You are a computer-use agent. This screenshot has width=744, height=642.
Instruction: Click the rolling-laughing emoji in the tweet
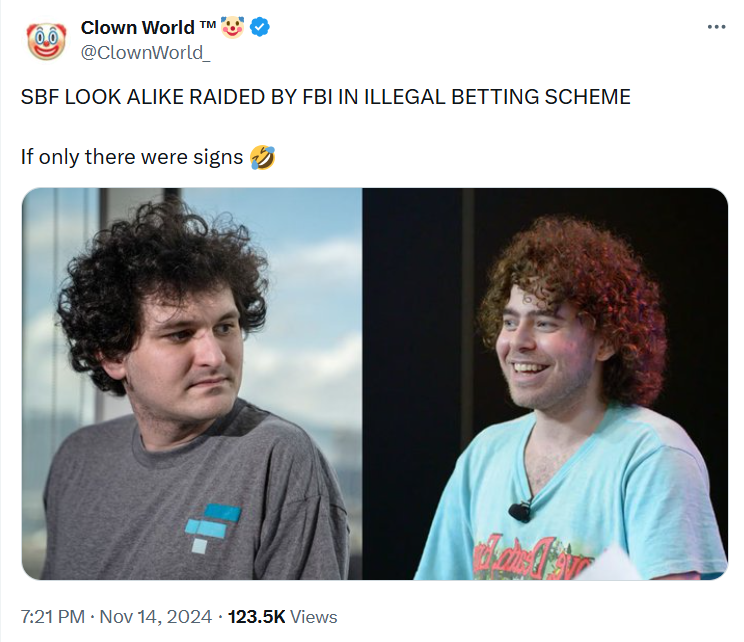pyautogui.click(x=262, y=157)
